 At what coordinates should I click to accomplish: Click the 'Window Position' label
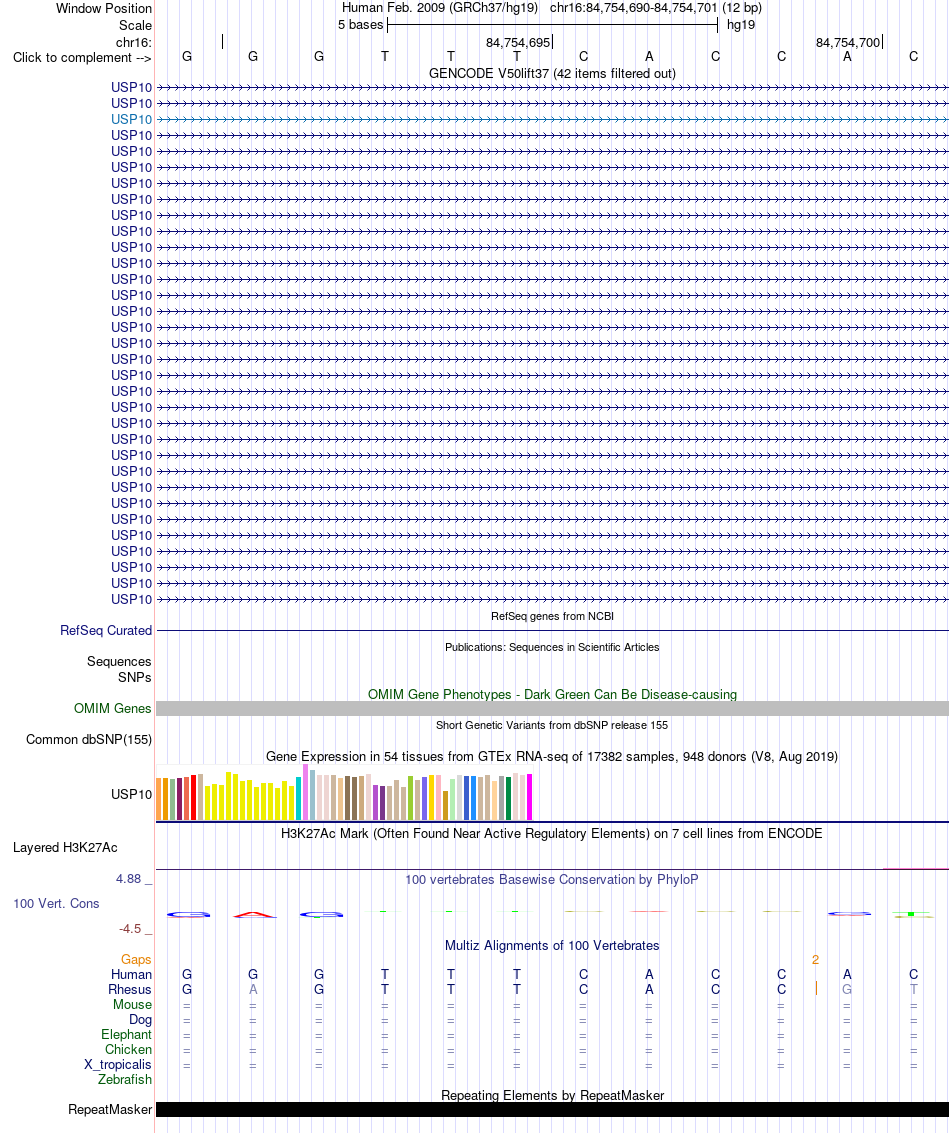[x=104, y=9]
